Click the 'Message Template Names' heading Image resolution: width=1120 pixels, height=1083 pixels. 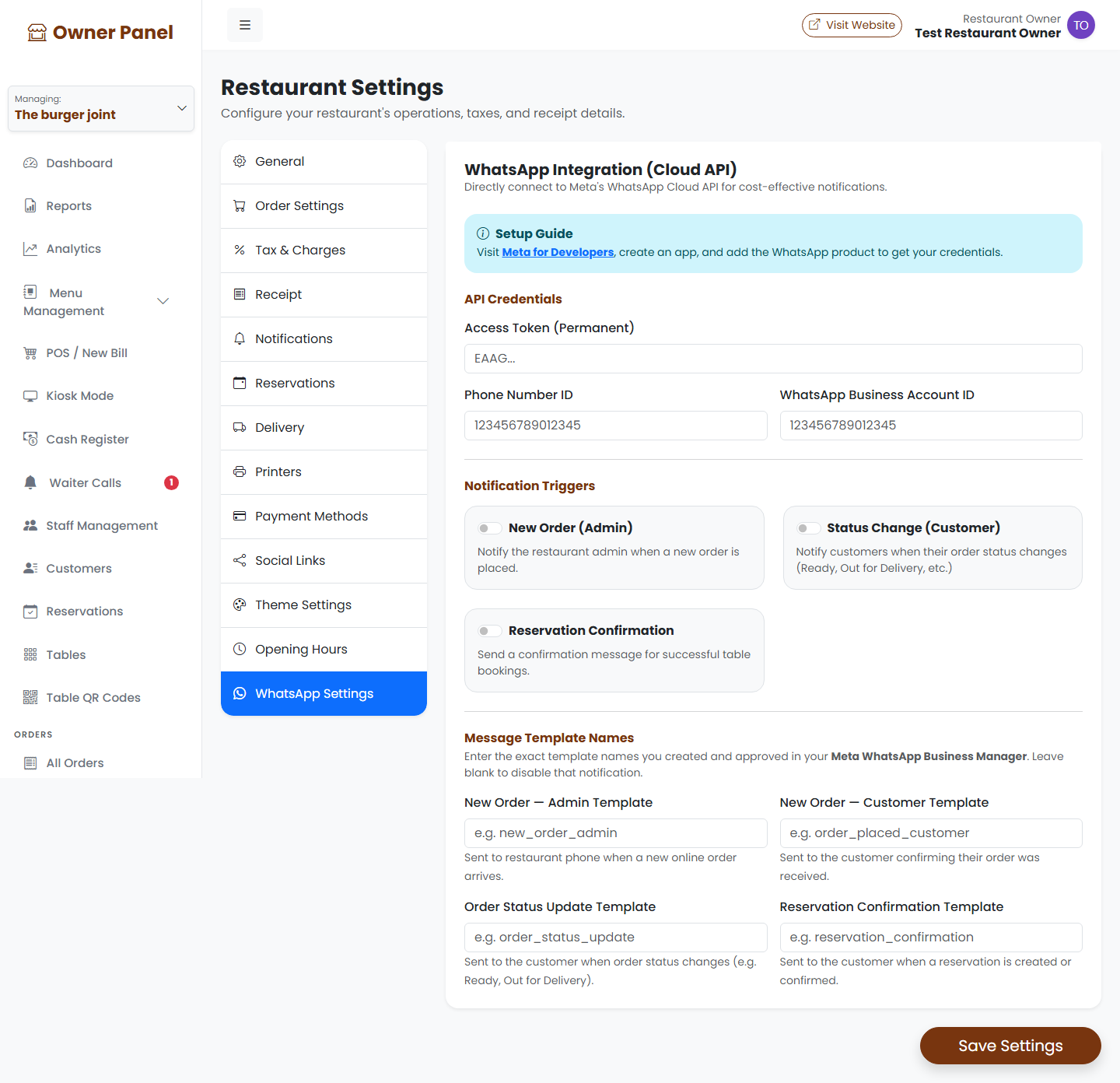[x=549, y=738]
